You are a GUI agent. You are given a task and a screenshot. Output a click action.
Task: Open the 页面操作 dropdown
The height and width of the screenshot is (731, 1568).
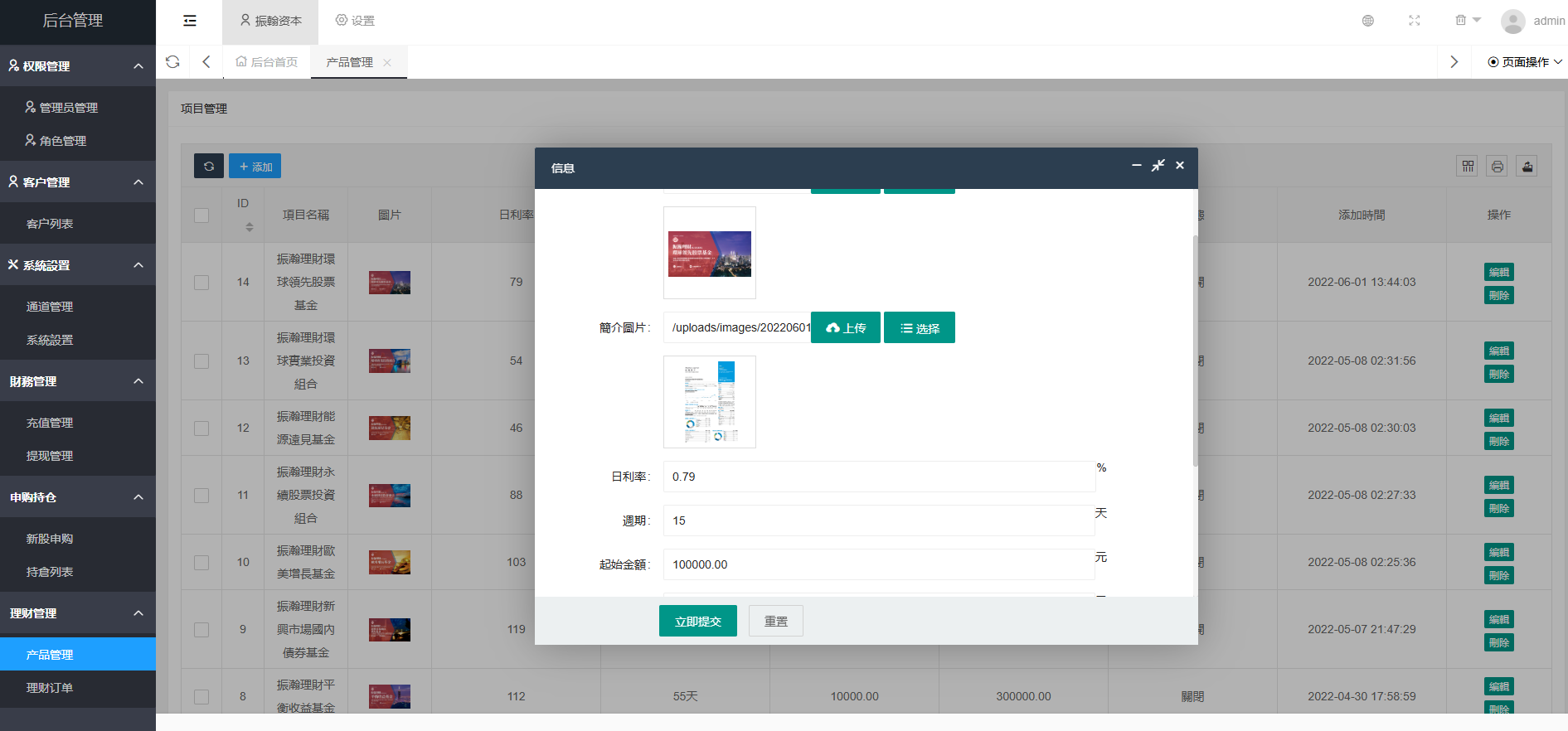tap(1524, 62)
